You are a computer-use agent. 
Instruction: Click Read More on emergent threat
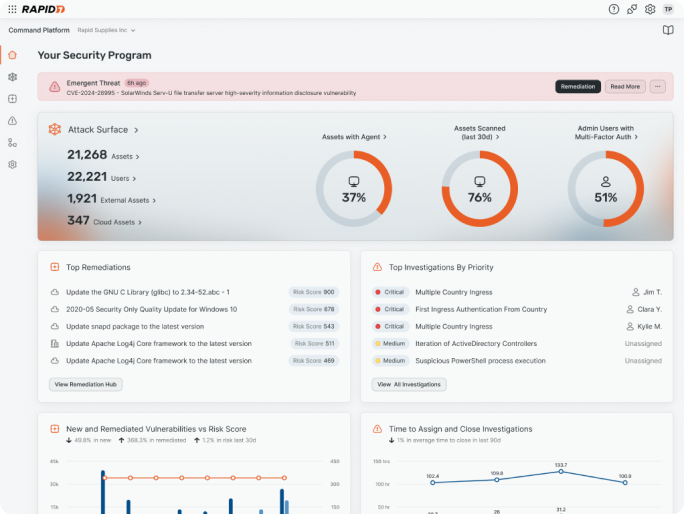click(625, 87)
